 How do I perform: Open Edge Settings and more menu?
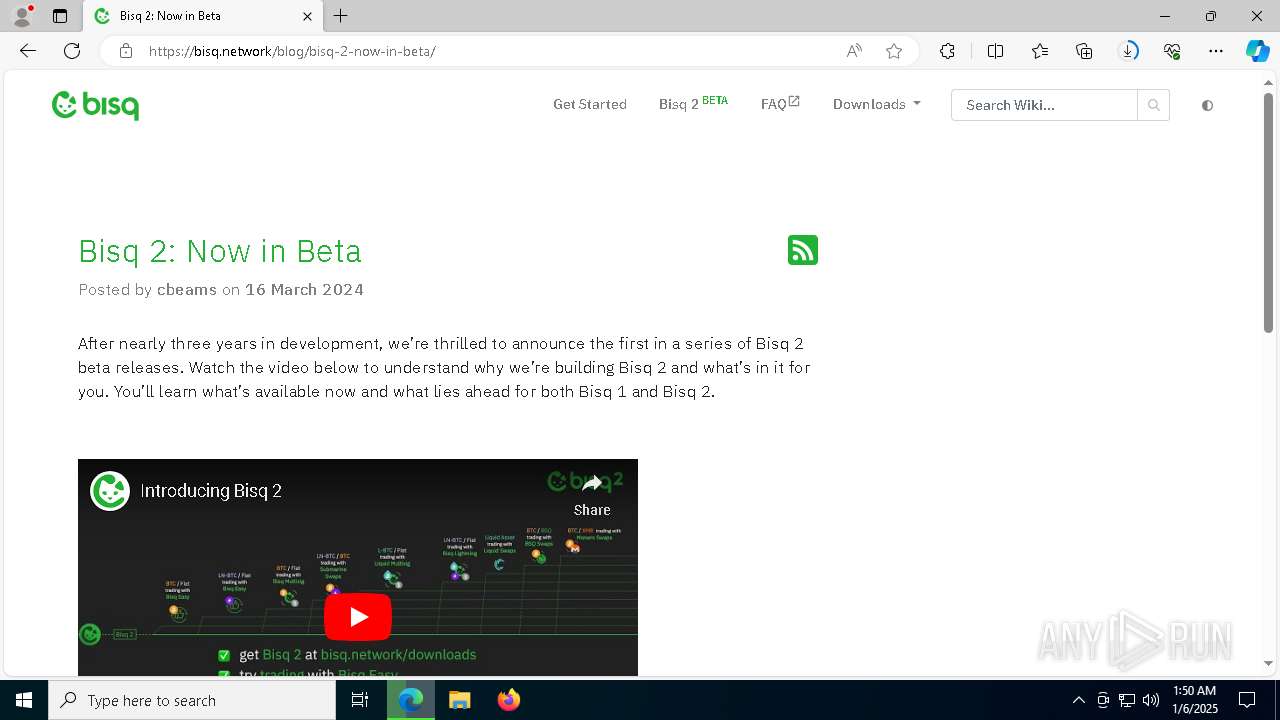[x=1216, y=51]
